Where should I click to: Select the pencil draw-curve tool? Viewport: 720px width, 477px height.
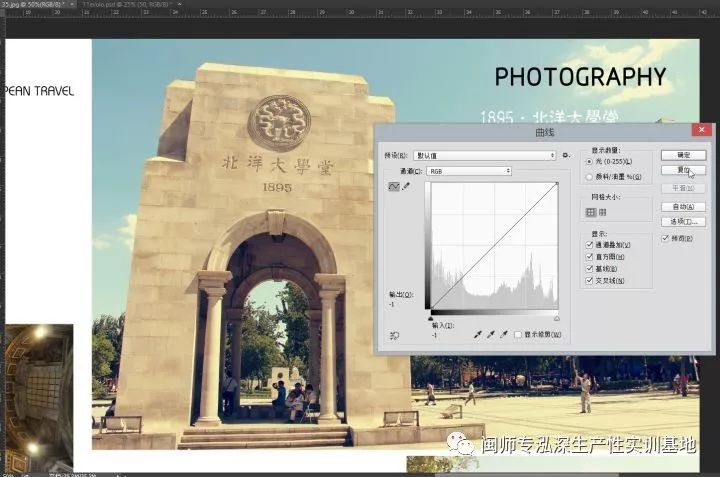click(x=406, y=186)
